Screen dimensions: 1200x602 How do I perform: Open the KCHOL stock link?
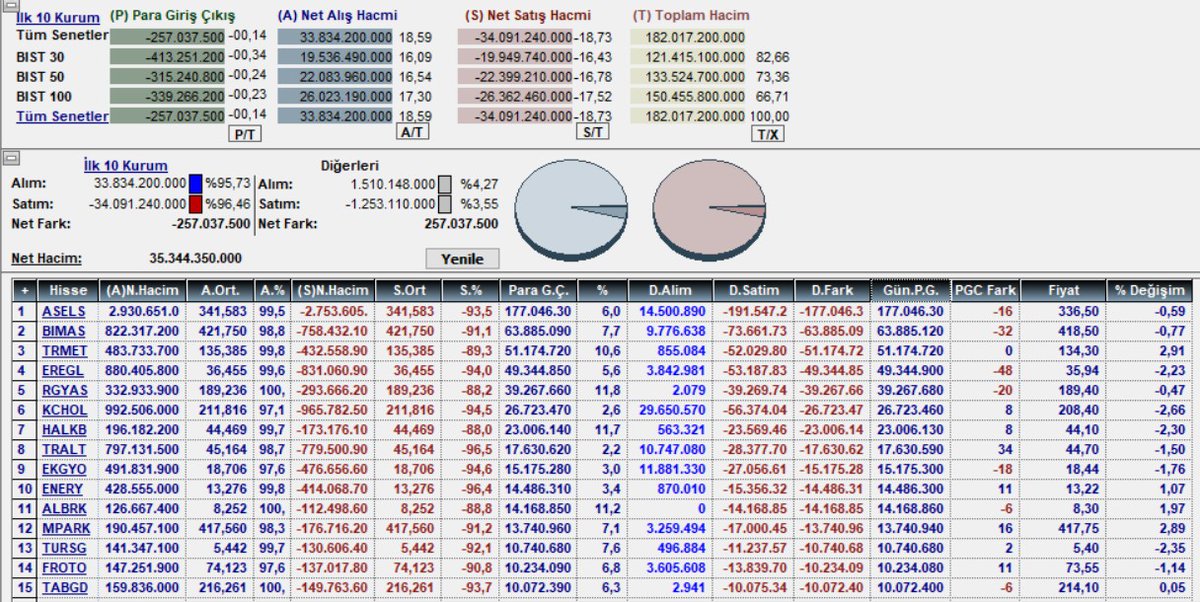tap(64, 409)
